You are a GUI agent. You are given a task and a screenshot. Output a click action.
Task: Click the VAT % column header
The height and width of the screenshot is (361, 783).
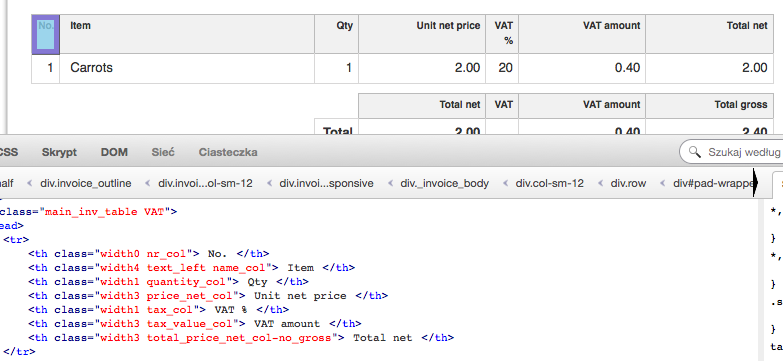coord(502,34)
